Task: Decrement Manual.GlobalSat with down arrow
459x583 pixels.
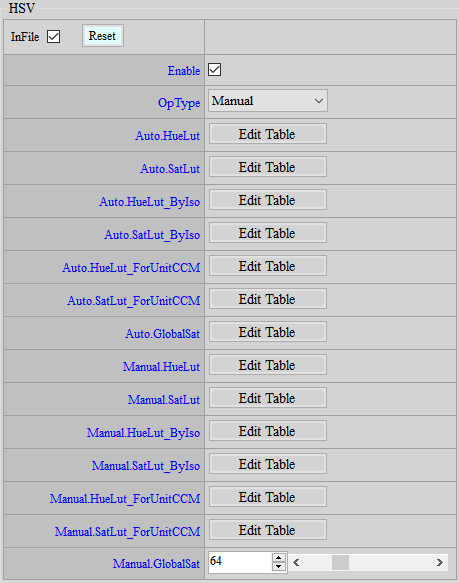Action: (279, 567)
